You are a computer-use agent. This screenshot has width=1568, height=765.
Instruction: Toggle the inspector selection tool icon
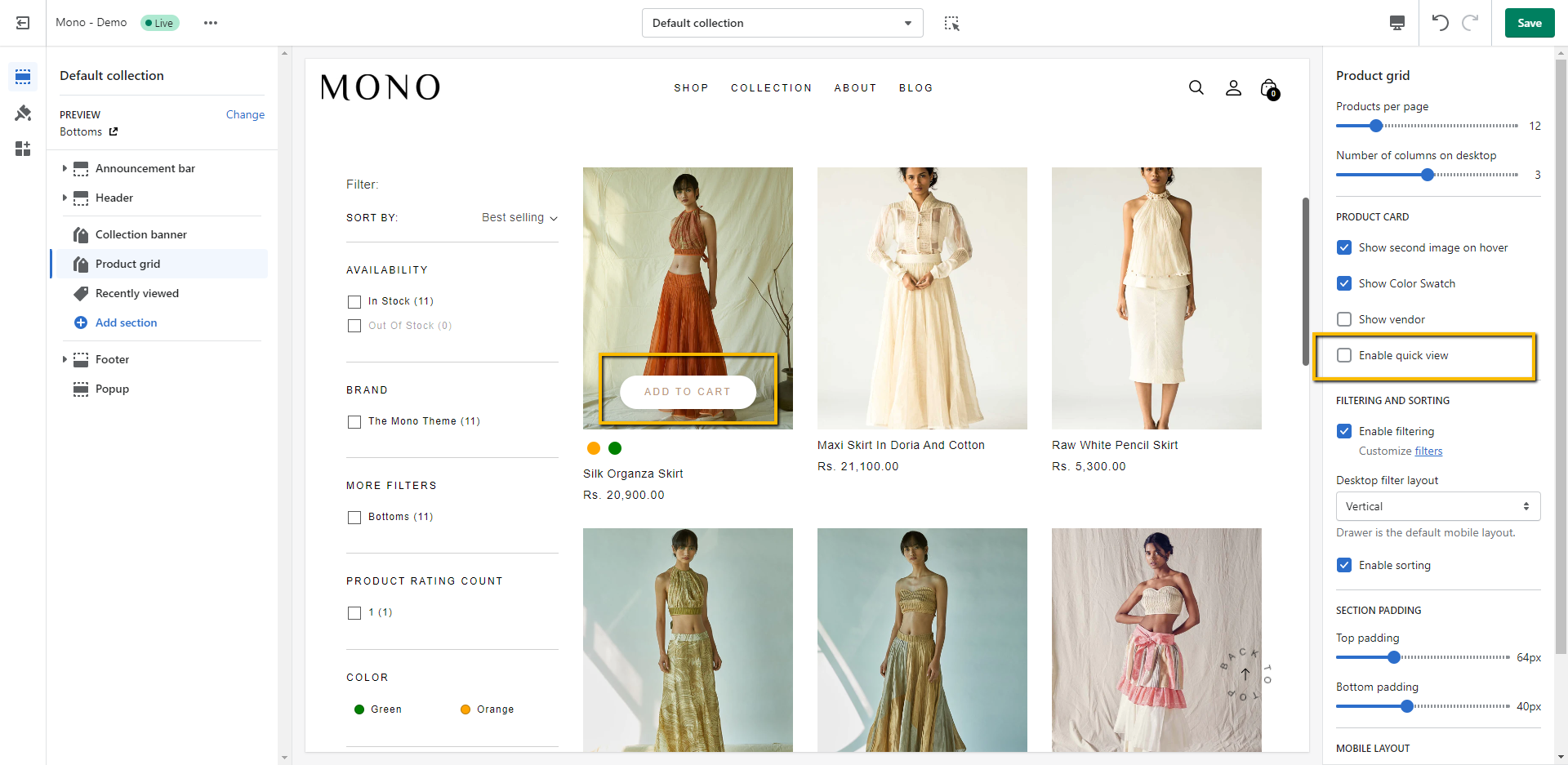click(x=951, y=23)
